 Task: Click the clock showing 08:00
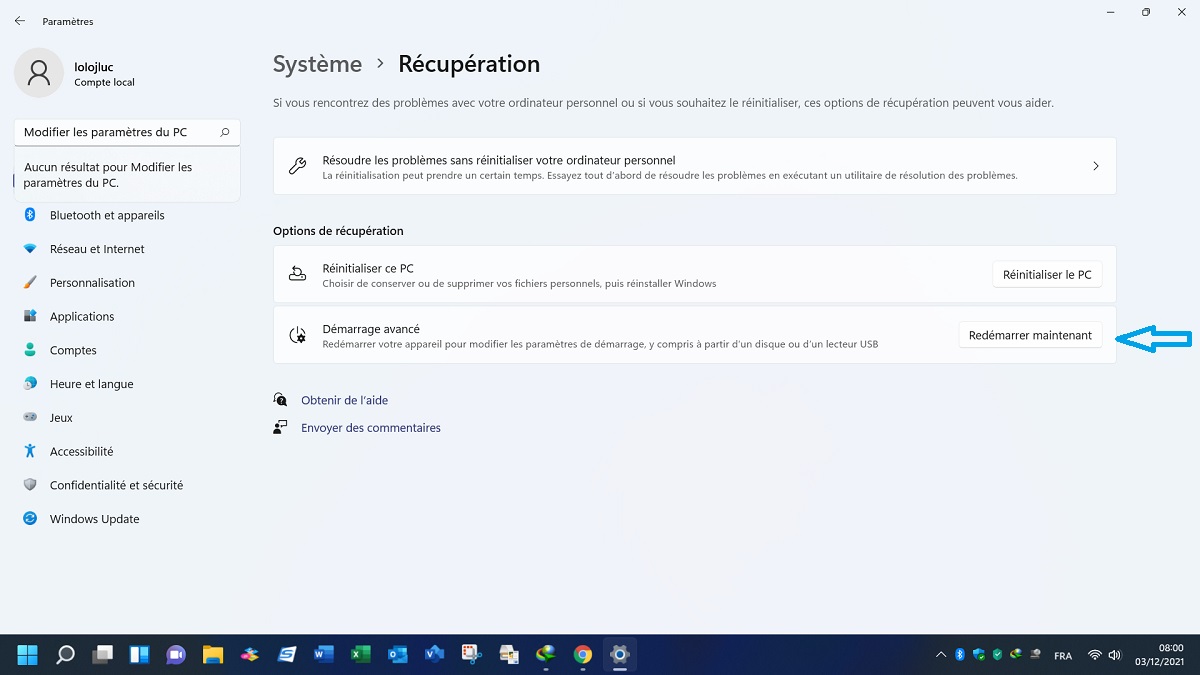[1171, 648]
